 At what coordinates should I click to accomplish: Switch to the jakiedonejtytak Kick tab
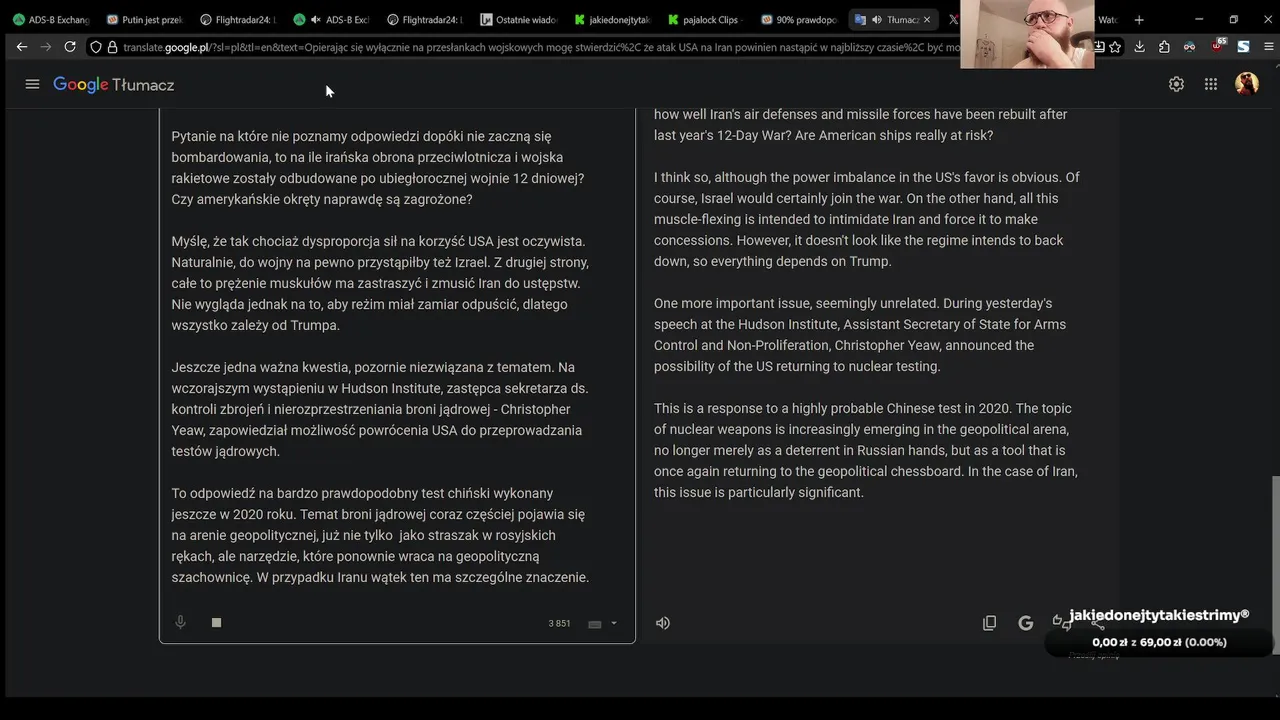coord(612,19)
